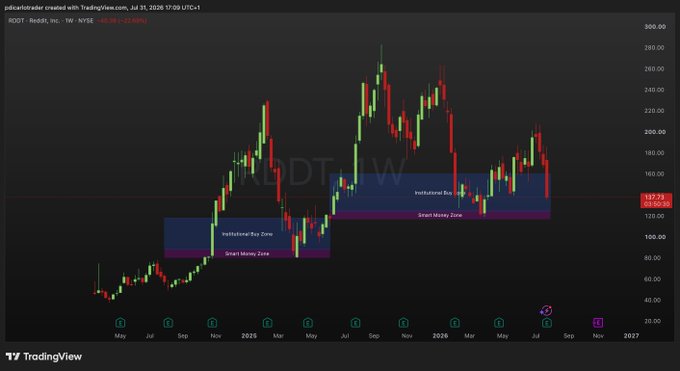The height and width of the screenshot is (371, 680).
Task: Open the August 2024 earnings marker
Action: coord(168,323)
